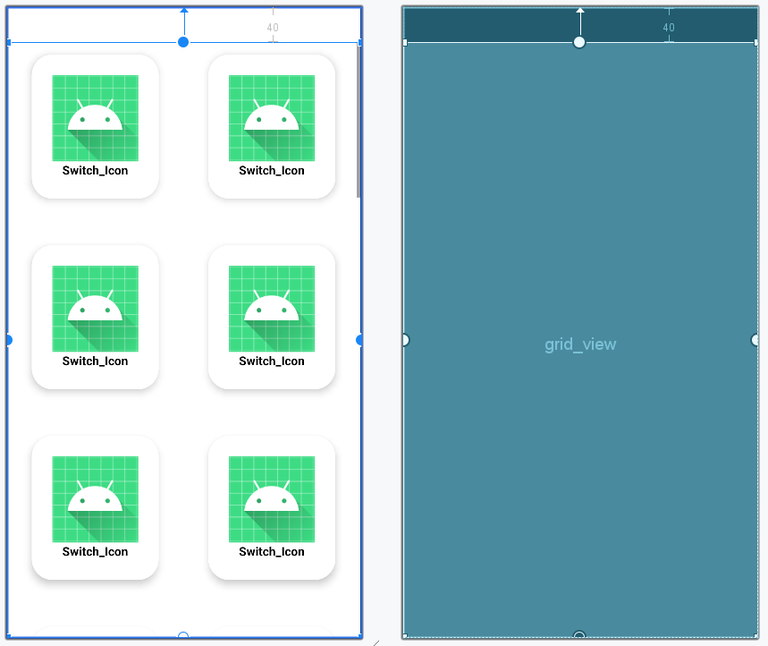Click the 40 margin value in design view
The height and width of the screenshot is (646, 768).
pyautogui.click(x=273, y=27)
